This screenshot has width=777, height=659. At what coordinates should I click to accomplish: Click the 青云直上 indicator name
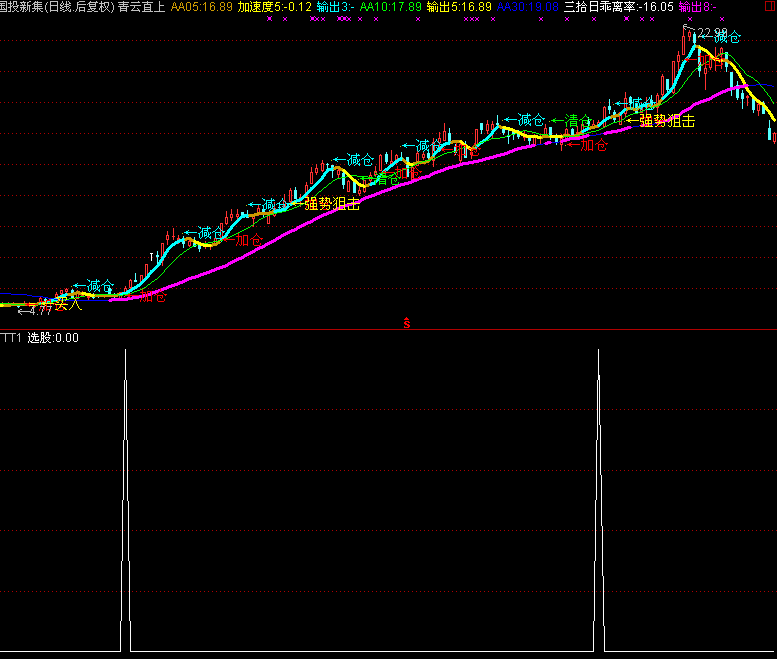point(141,7)
